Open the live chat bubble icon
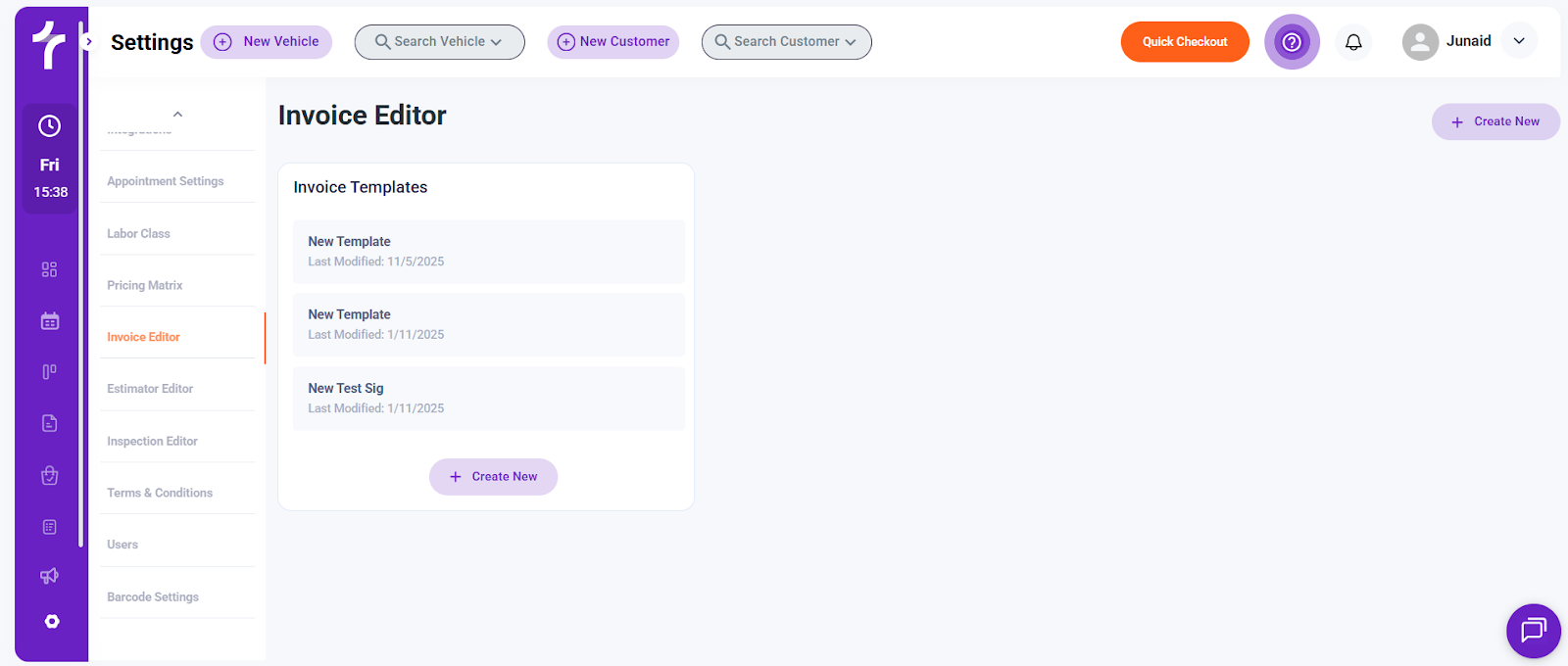Viewport: 1568px width, 666px height. pyautogui.click(x=1533, y=630)
